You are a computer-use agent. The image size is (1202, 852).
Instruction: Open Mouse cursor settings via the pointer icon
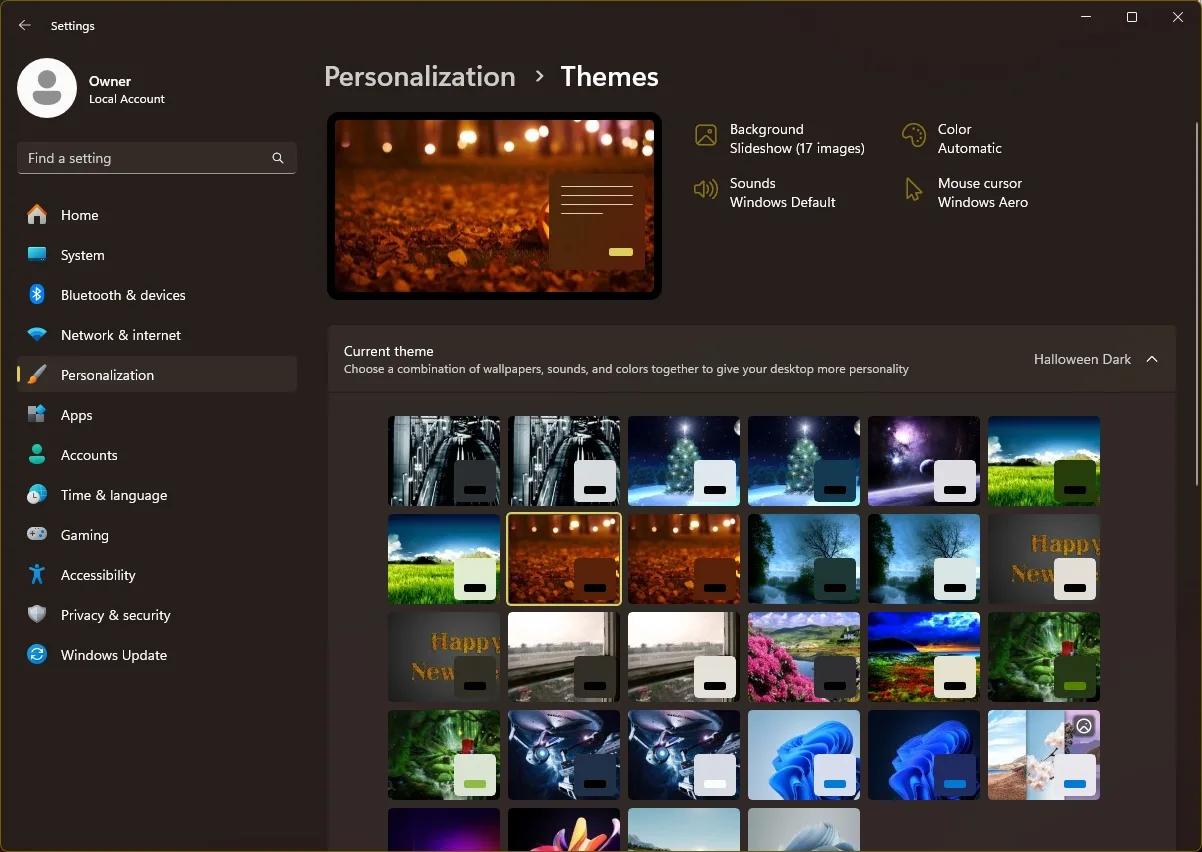[x=914, y=190]
